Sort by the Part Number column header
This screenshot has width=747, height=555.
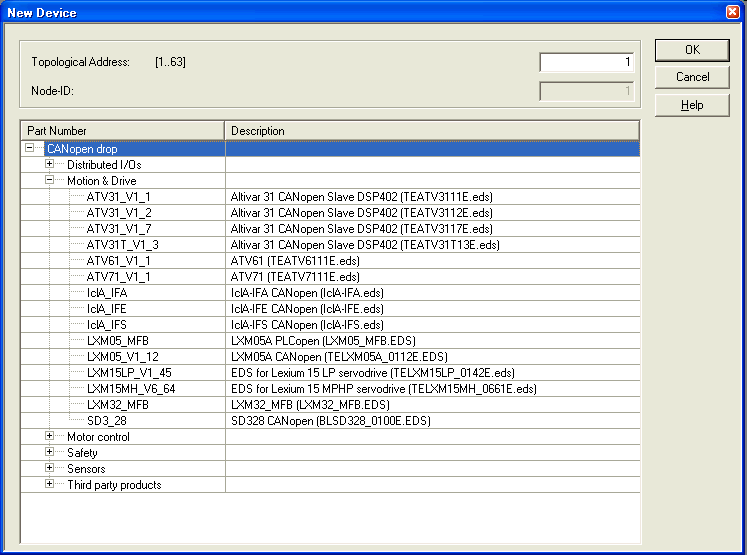click(122, 131)
